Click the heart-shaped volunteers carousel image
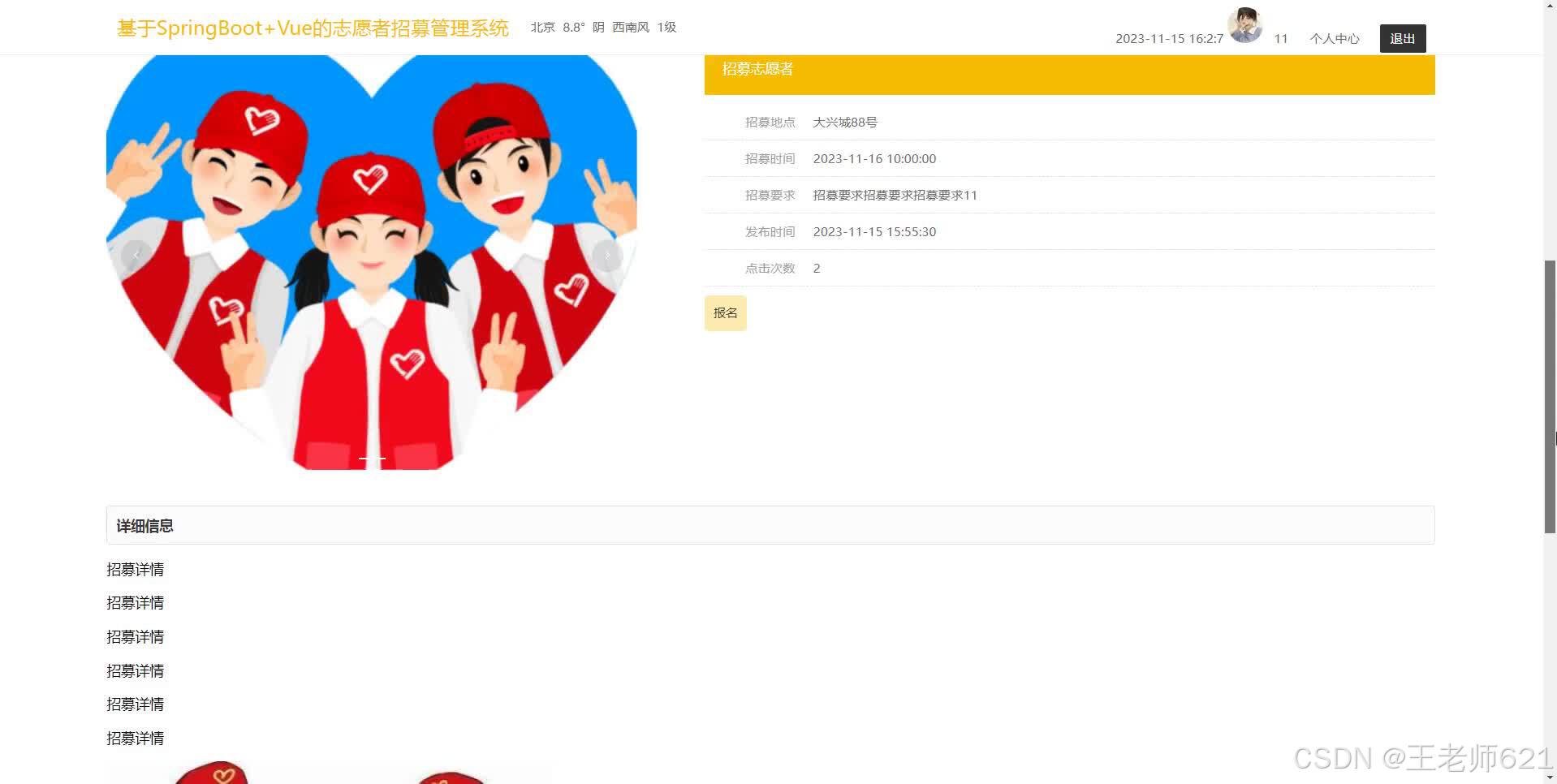The width and height of the screenshot is (1557, 784). 371,262
